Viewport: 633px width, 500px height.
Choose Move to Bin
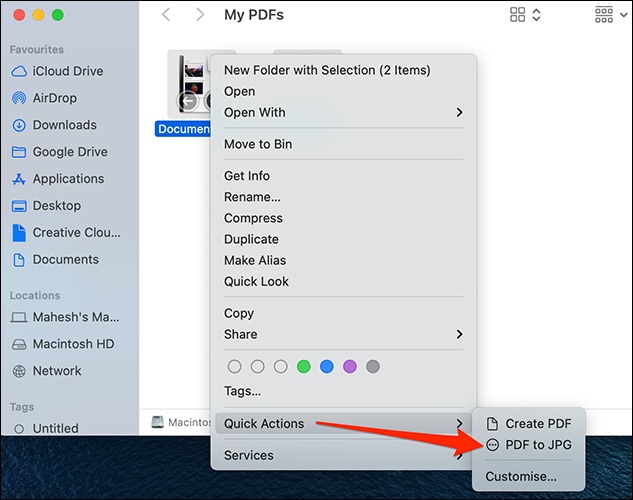click(258, 144)
